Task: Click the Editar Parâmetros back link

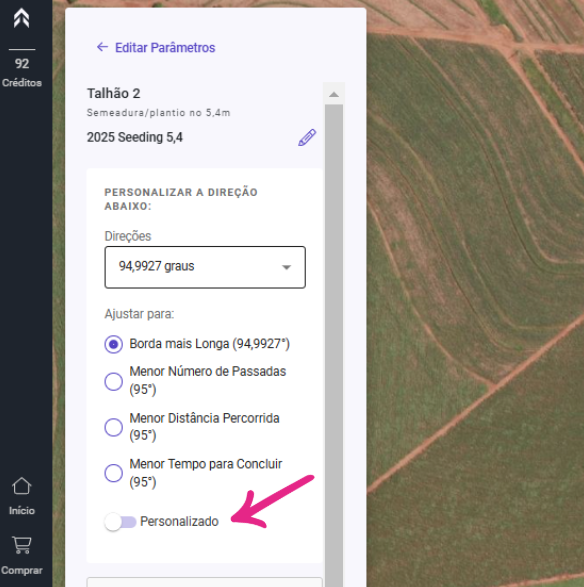Action: pos(165,48)
